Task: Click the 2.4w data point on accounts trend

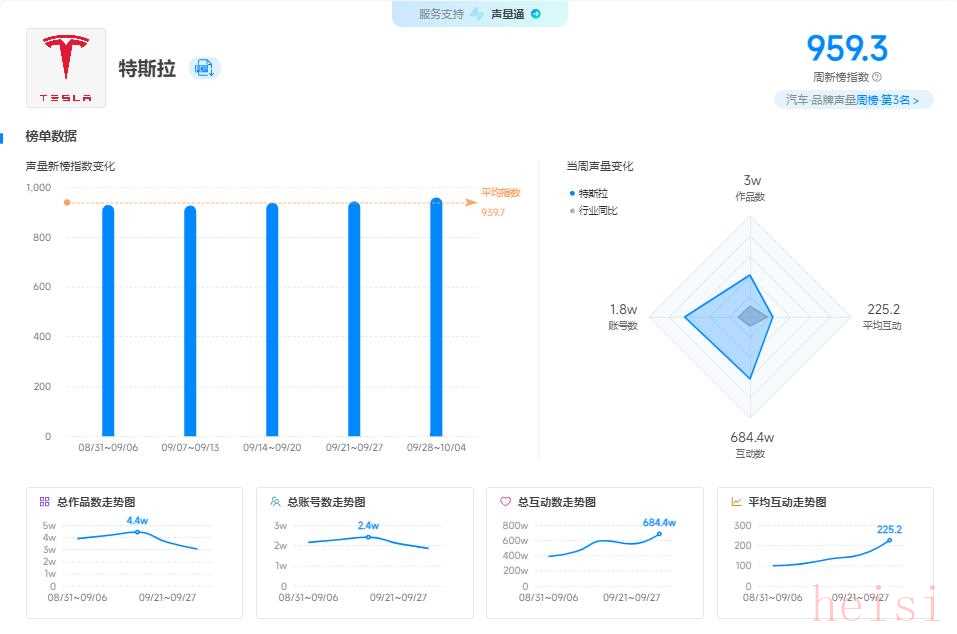Action: [x=368, y=537]
